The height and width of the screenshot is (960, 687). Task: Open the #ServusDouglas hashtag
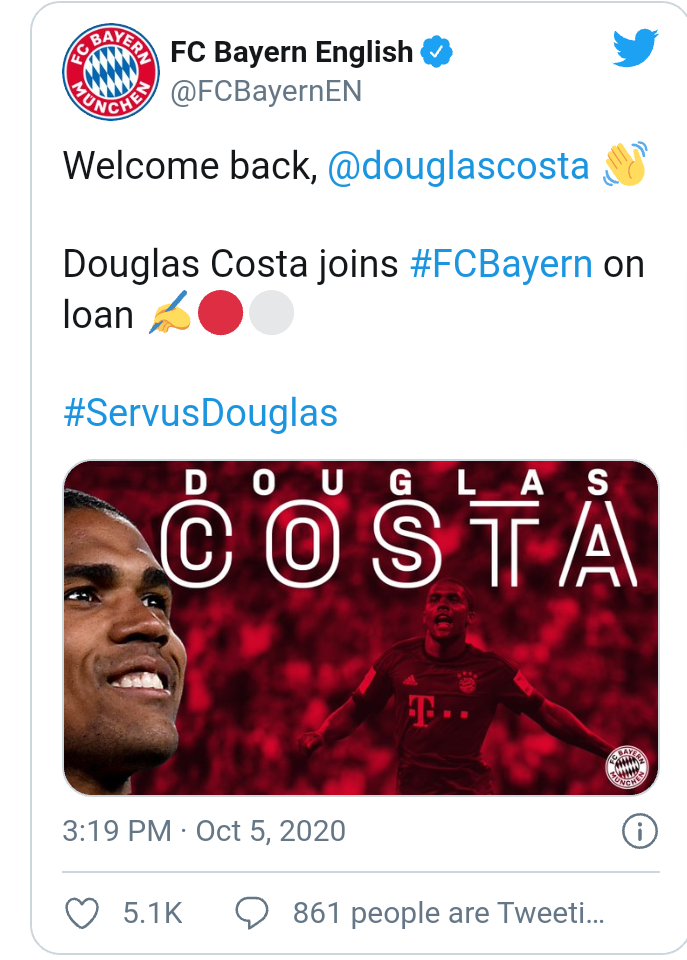point(200,412)
